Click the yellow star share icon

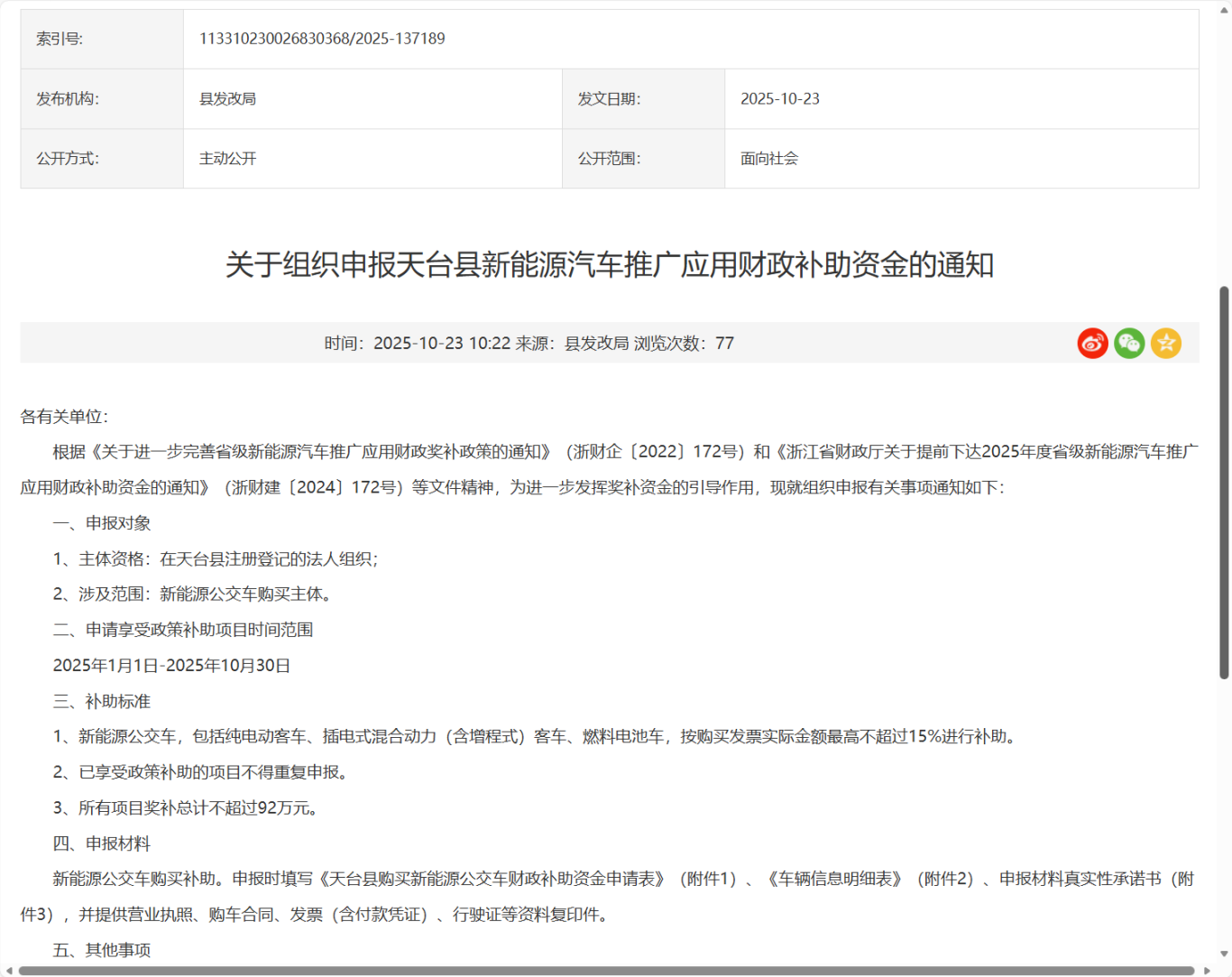1165,343
